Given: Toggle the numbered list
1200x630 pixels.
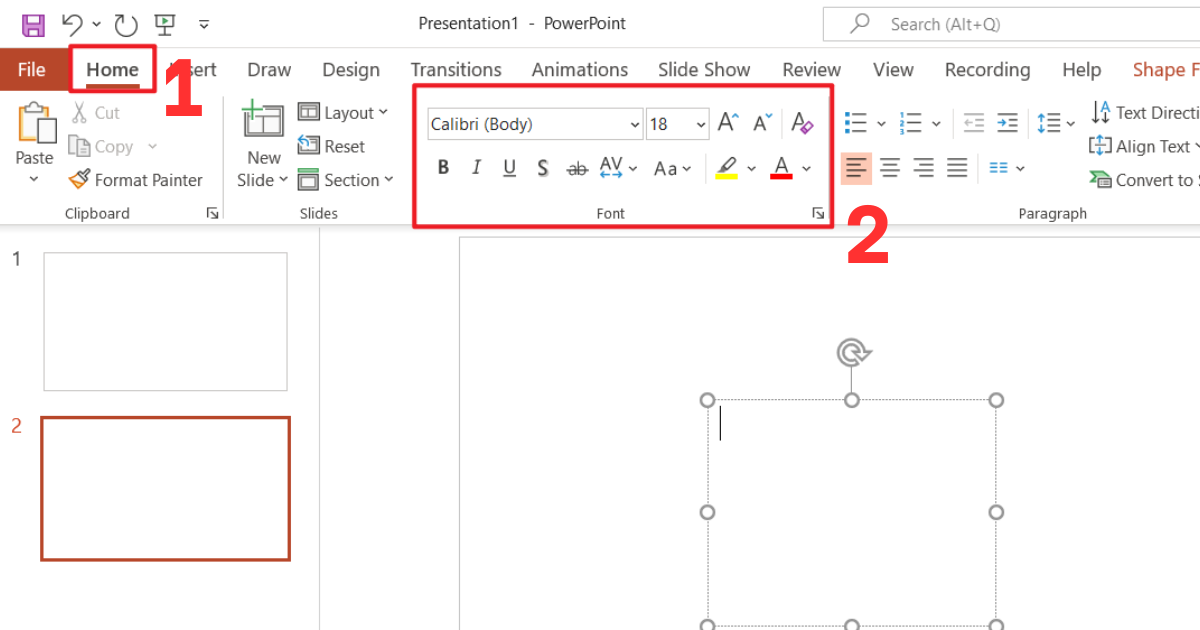Looking at the screenshot, I should point(911,122).
